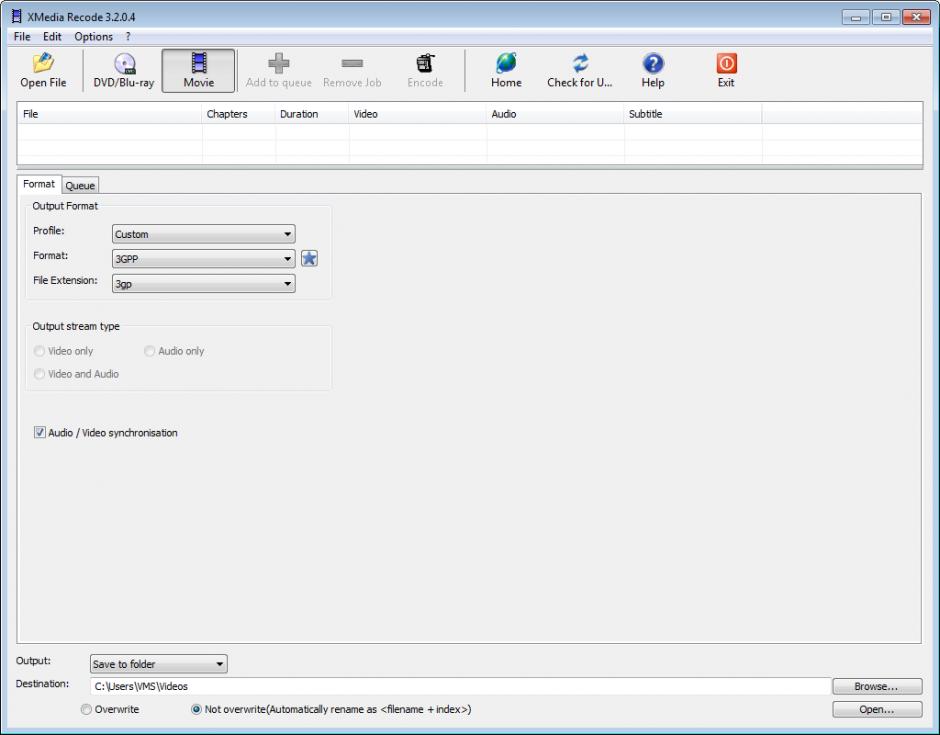Select the Video and Audio radio button
This screenshot has width=940, height=735.
click(40, 373)
